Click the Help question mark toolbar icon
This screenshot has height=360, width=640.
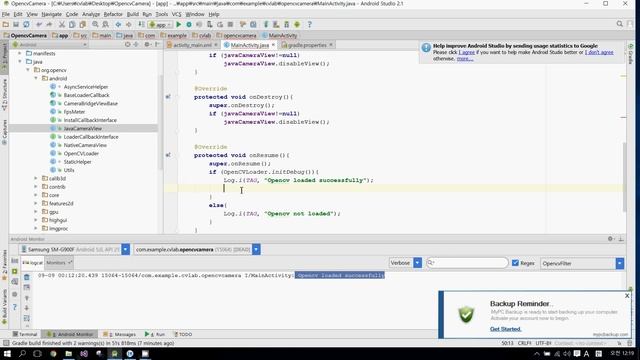(309, 24)
